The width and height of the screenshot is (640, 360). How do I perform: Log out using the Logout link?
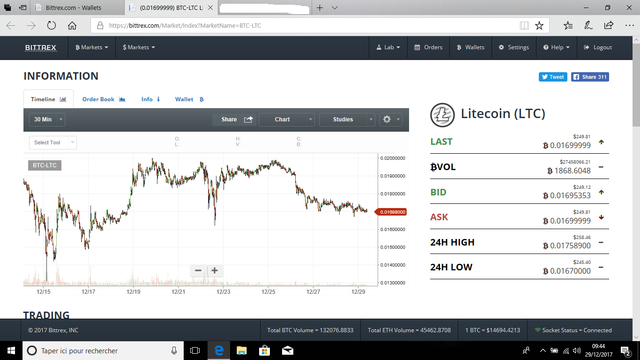point(598,47)
